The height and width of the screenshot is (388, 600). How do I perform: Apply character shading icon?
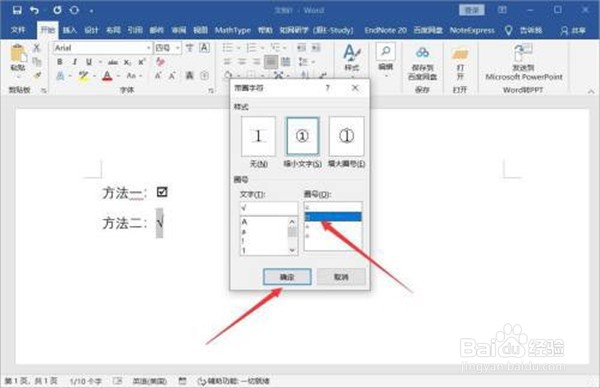click(189, 76)
